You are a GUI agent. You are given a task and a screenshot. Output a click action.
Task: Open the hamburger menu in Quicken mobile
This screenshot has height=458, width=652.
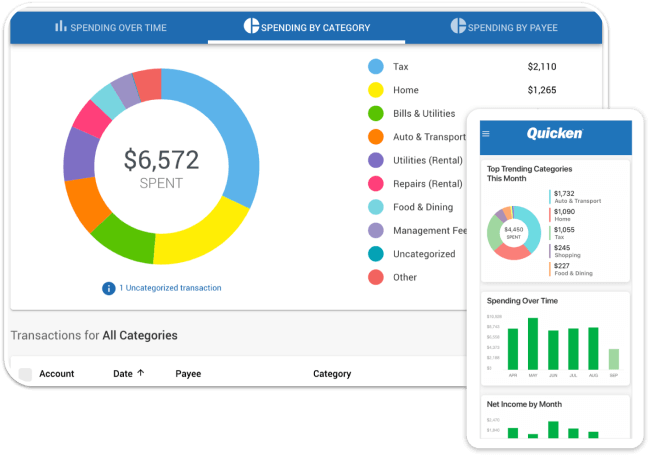(x=487, y=134)
